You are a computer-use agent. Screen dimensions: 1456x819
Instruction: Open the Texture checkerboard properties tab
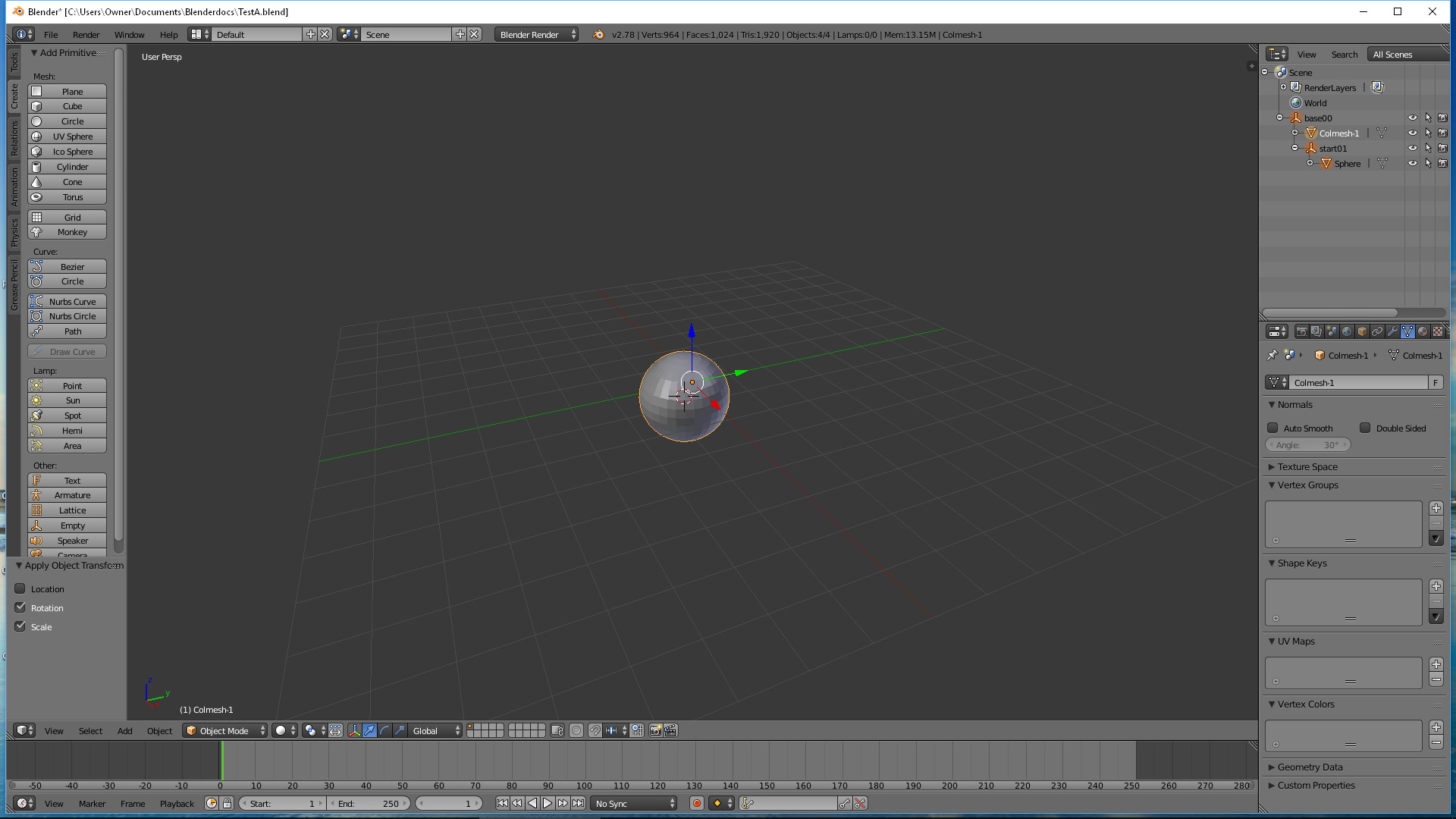pyautogui.click(x=1438, y=331)
